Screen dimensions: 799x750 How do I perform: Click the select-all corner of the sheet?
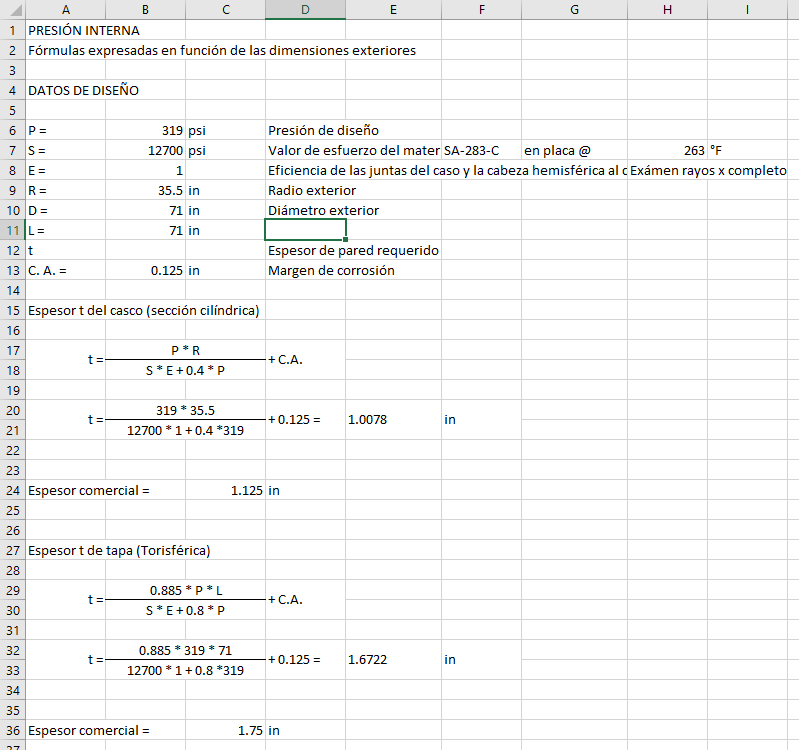(x=12, y=10)
